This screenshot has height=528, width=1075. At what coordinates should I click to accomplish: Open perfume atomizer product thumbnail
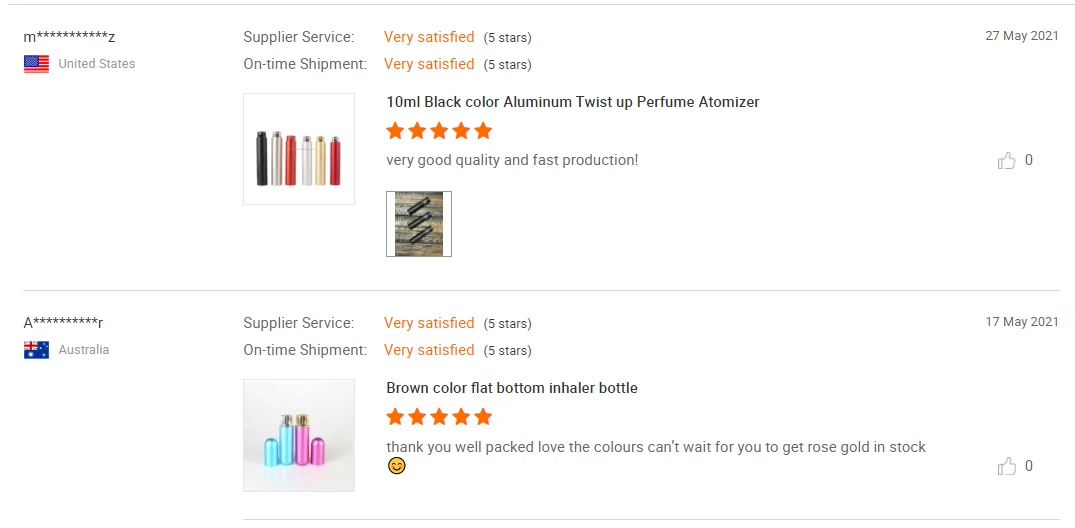coord(299,149)
